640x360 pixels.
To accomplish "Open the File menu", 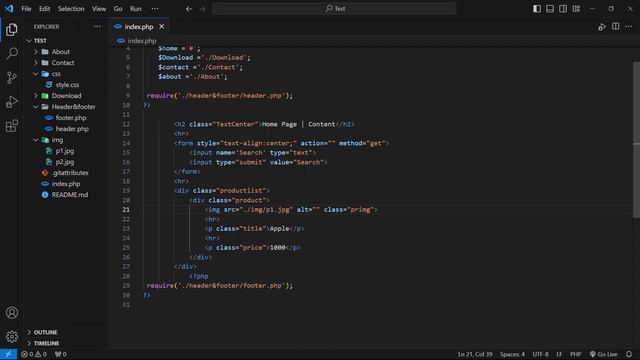I will click(26, 9).
